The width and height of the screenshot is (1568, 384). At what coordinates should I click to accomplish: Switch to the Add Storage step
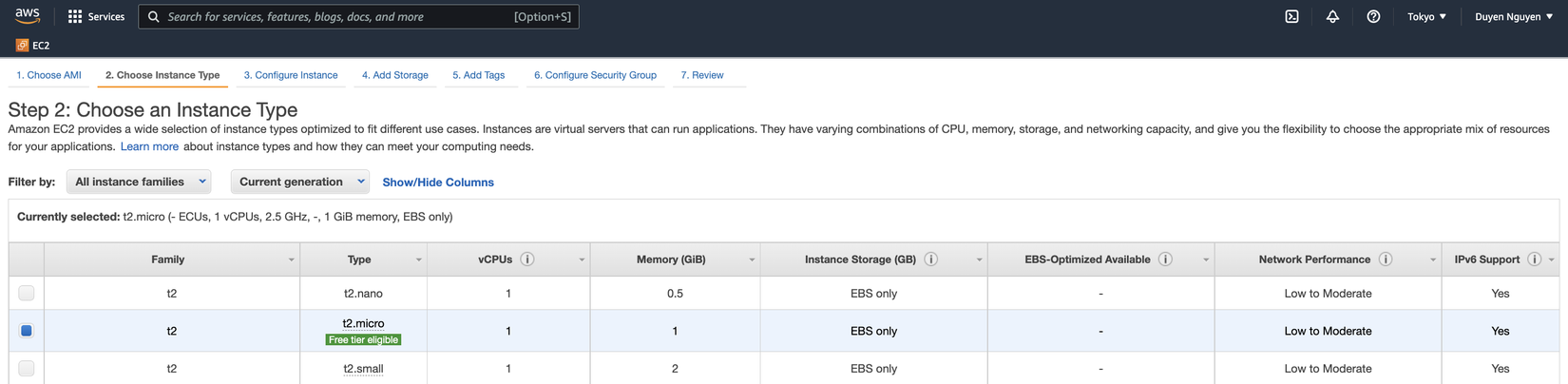coord(394,75)
